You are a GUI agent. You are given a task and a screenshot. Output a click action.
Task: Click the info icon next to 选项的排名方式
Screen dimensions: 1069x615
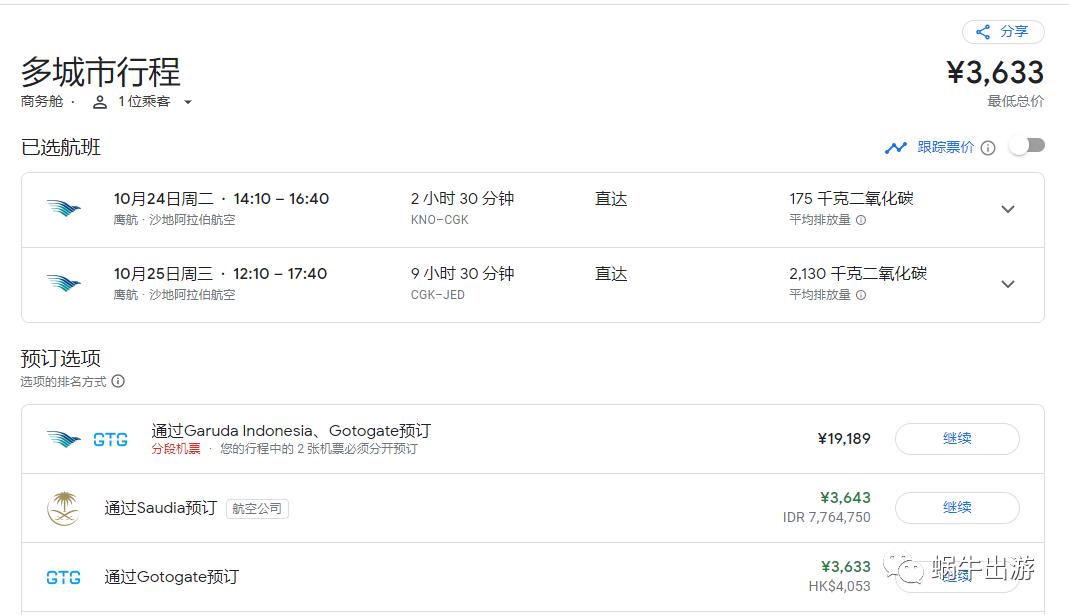pyautogui.click(x=119, y=381)
